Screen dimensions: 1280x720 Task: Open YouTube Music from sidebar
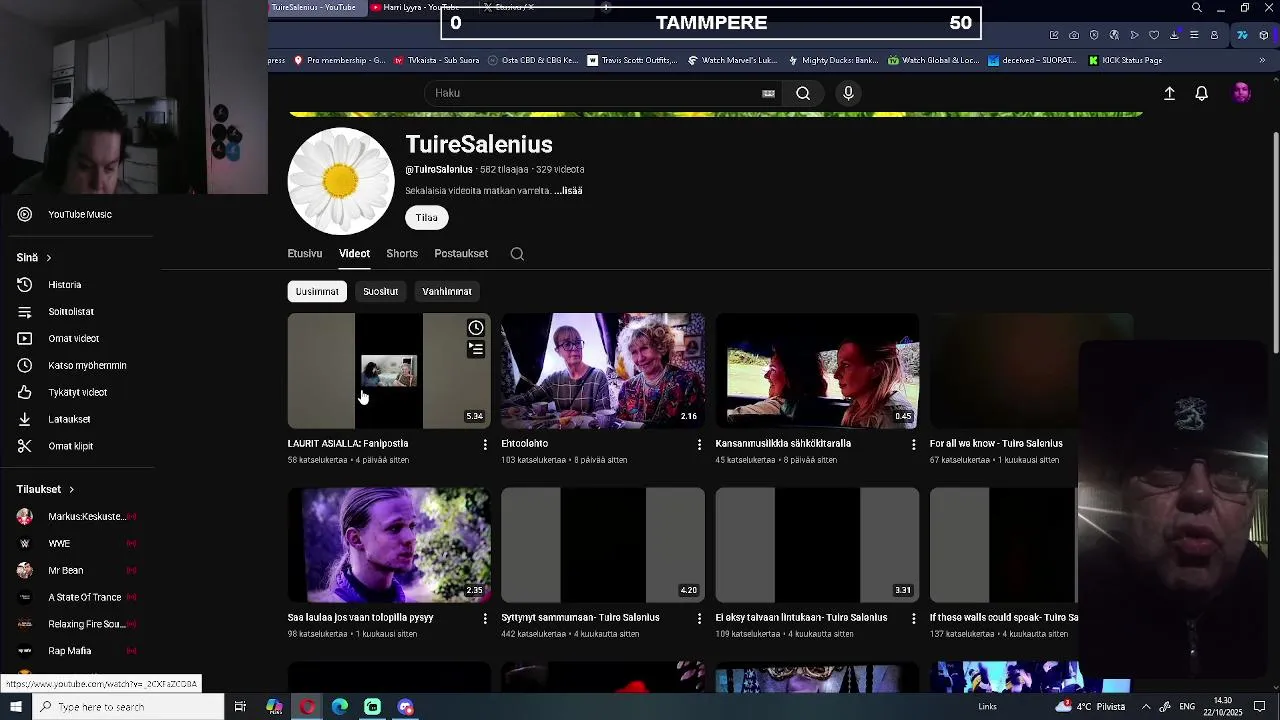click(80, 214)
